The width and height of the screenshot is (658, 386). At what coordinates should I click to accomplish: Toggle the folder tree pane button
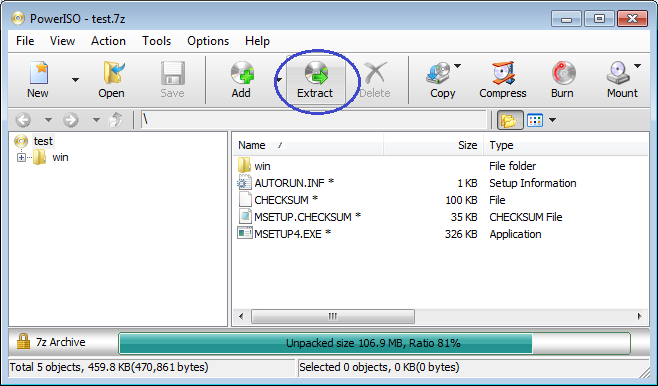point(510,120)
